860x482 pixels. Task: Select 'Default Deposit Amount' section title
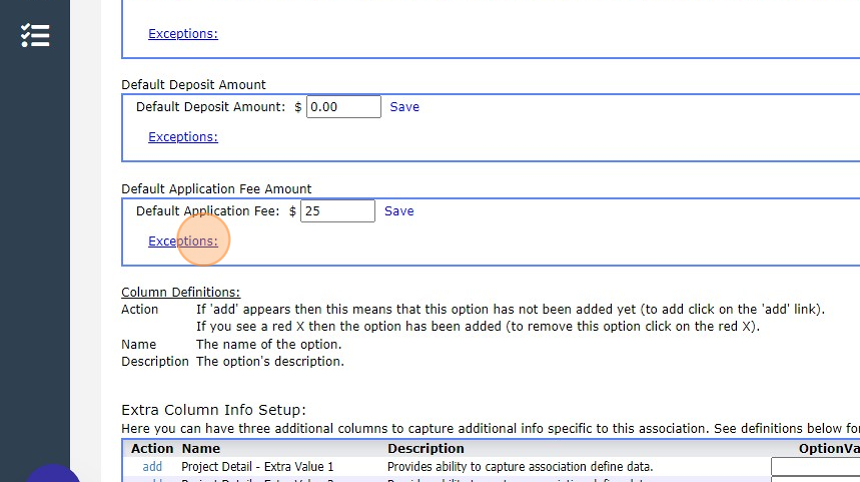(193, 84)
